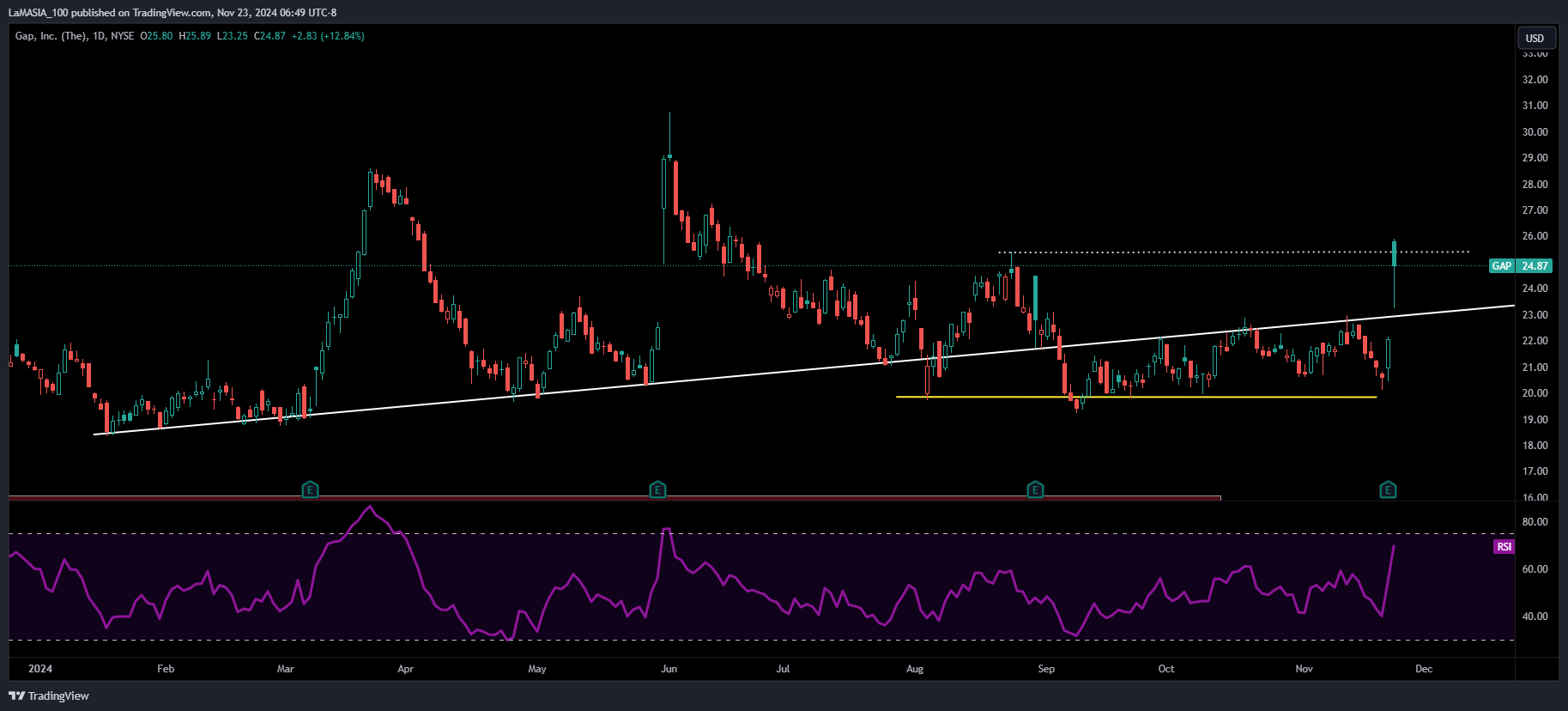
Task: Click the Sep label on the time axis
Action: [x=1046, y=669]
